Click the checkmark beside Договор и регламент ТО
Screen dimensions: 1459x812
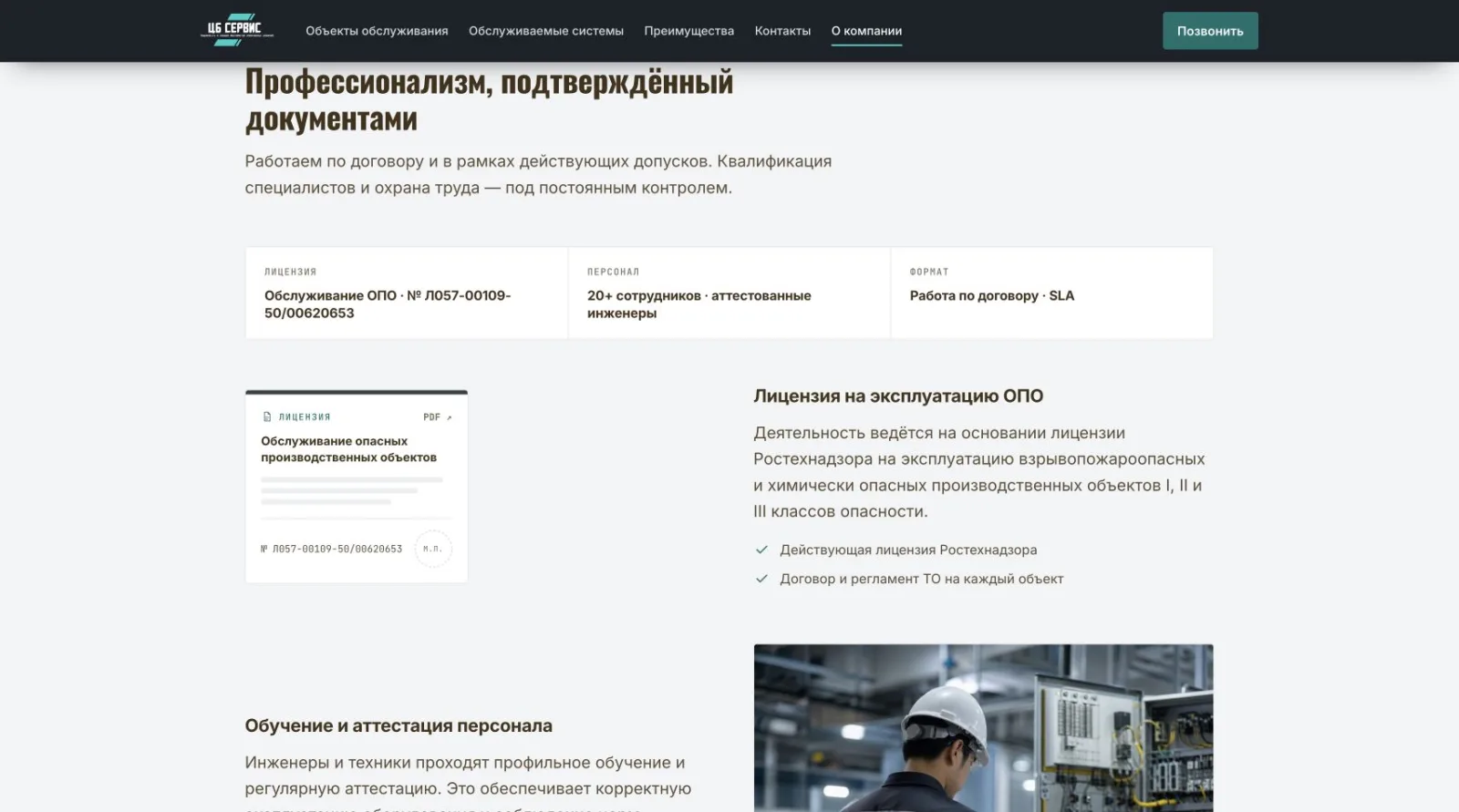761,579
